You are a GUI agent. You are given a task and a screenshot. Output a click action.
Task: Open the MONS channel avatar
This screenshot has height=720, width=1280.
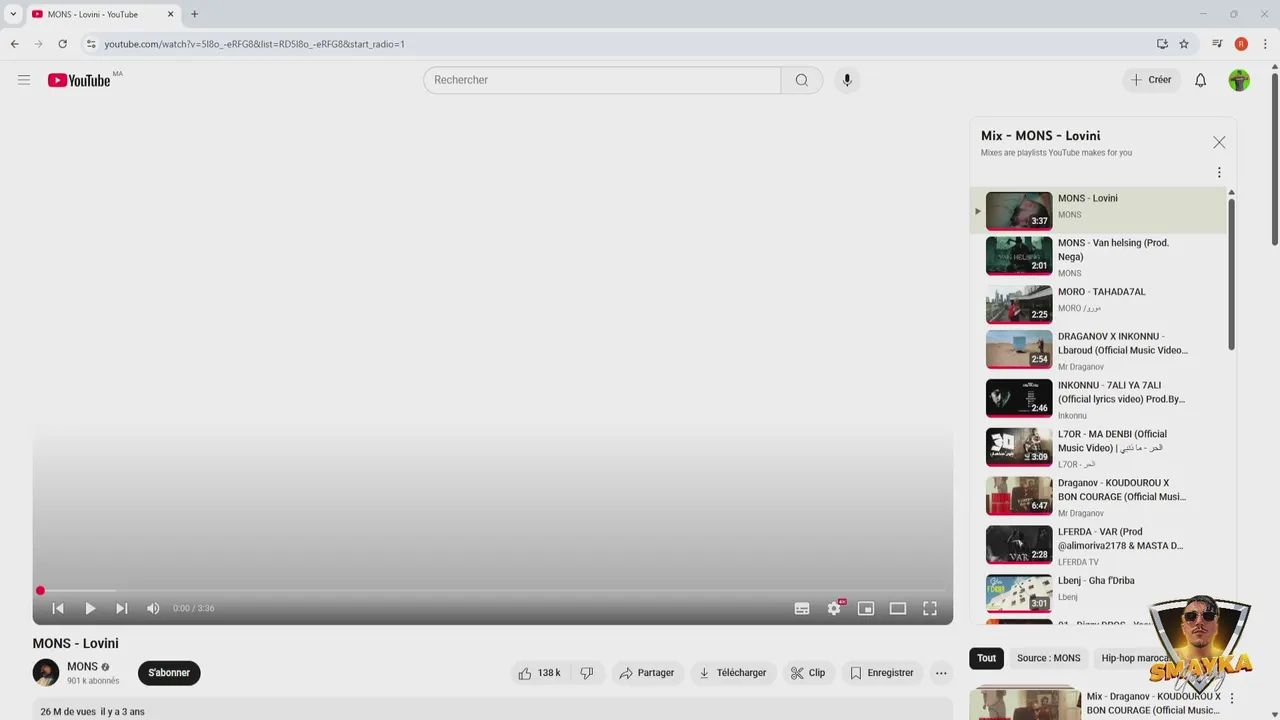(x=46, y=673)
